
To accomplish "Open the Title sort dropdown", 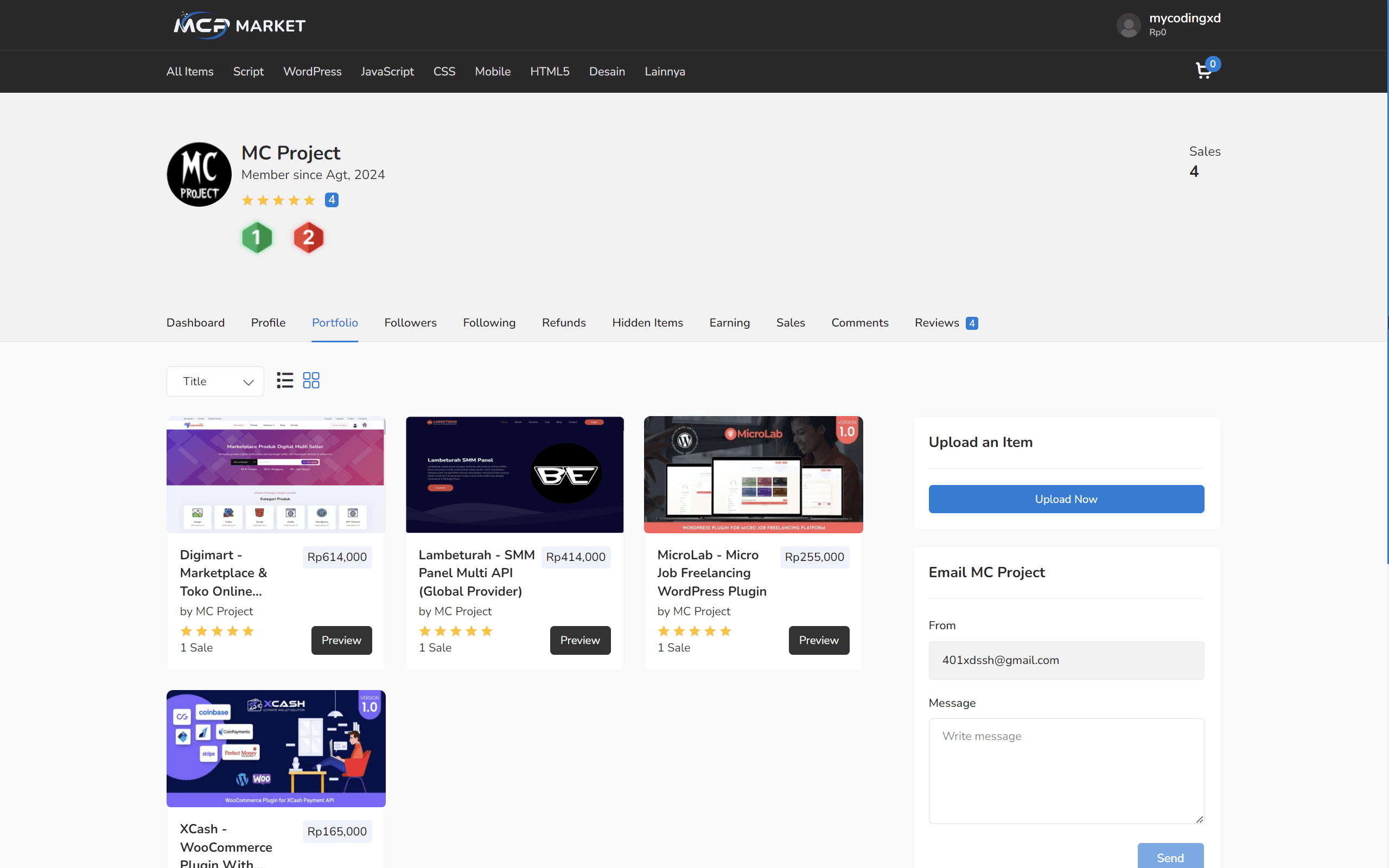I will point(215,381).
